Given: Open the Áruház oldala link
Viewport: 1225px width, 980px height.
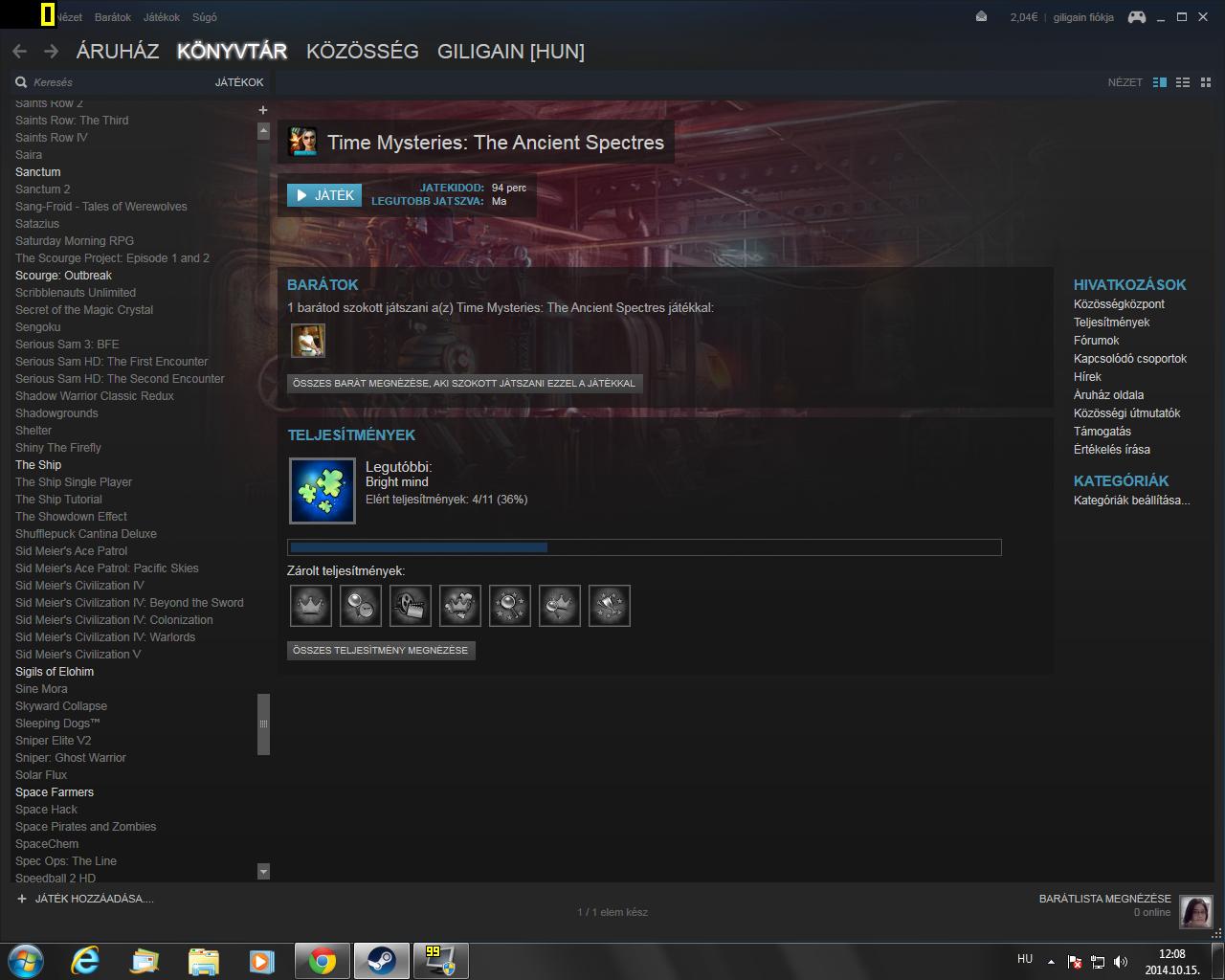Looking at the screenshot, I should pos(1108,395).
